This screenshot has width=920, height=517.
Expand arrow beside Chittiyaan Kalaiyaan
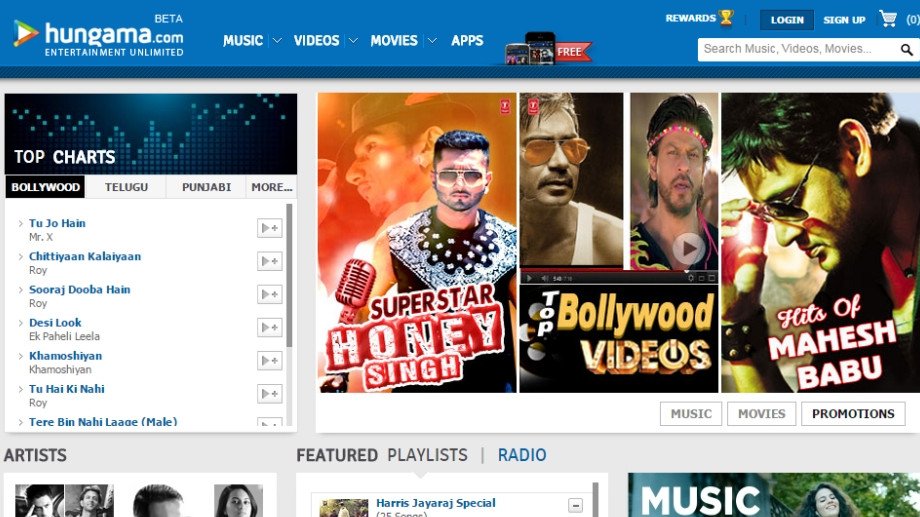pos(21,256)
